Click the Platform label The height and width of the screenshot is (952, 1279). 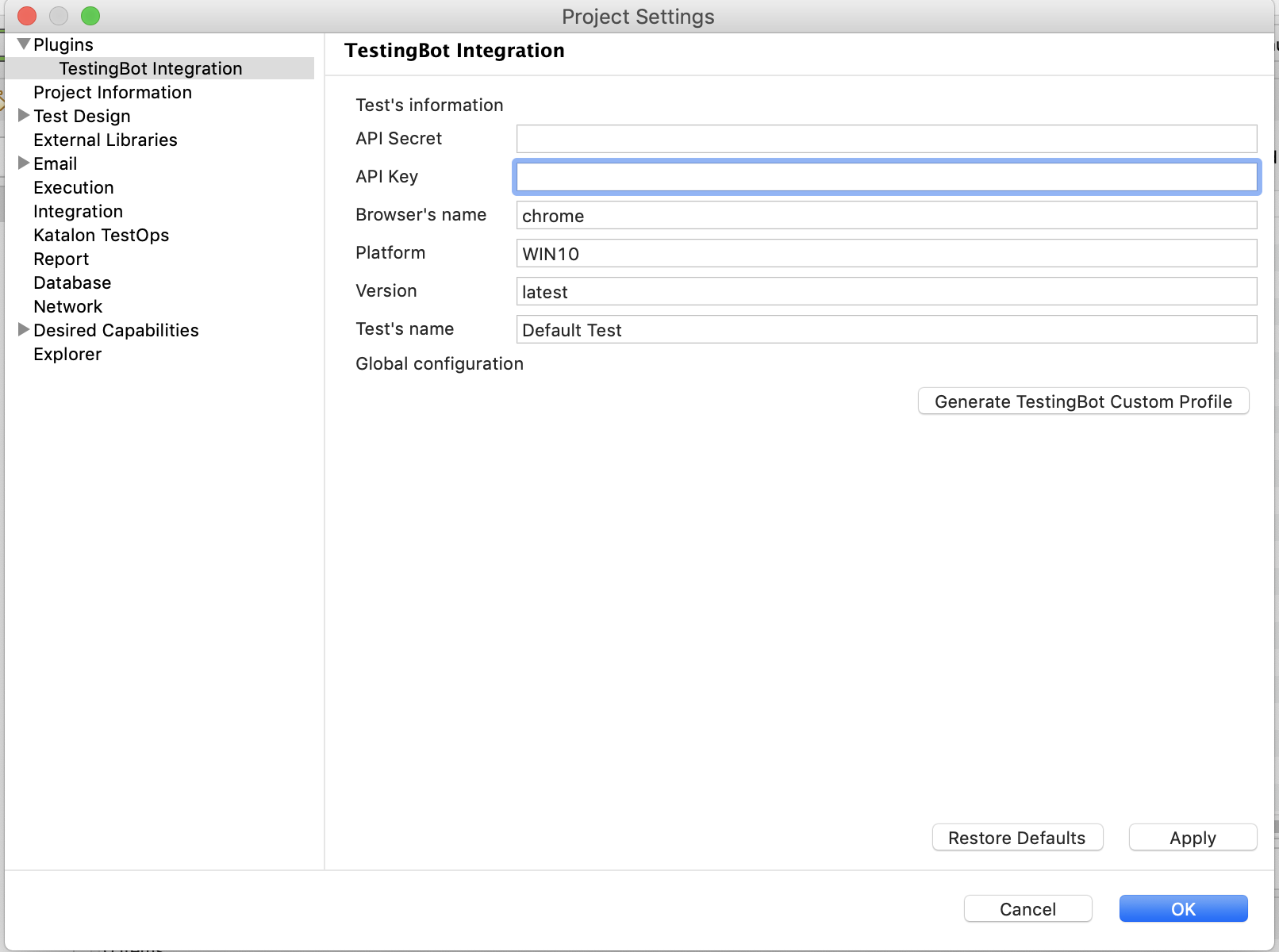click(390, 253)
